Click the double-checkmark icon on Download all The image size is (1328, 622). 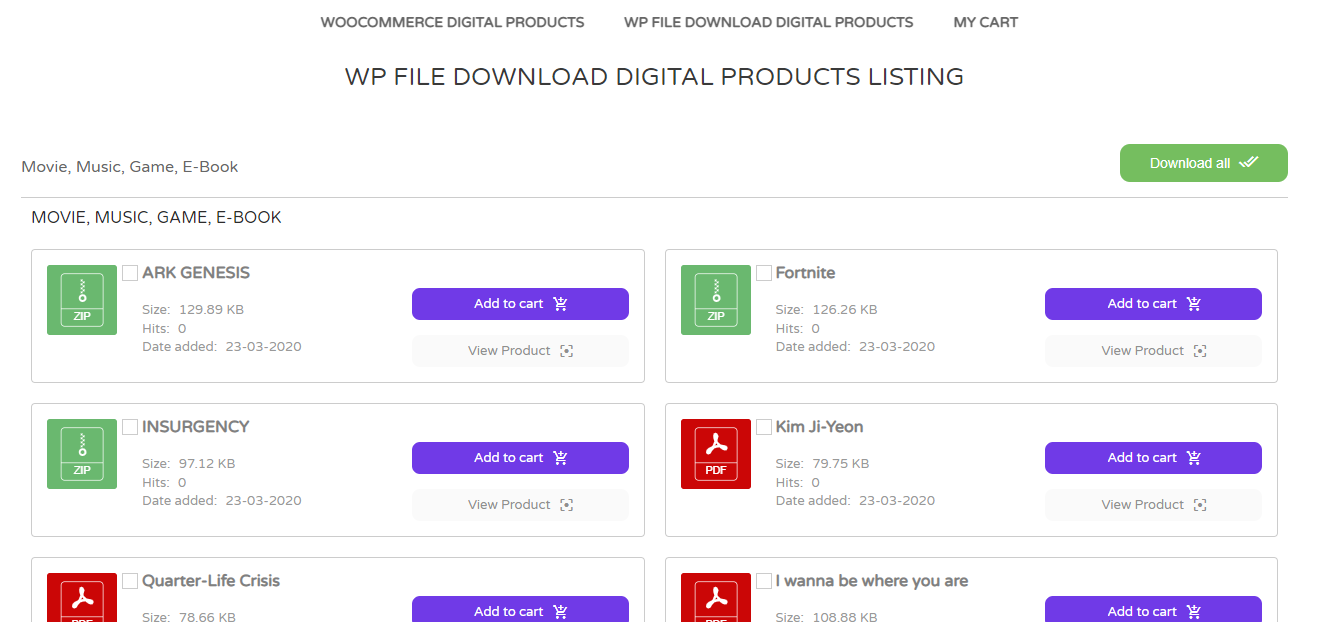[1248, 163]
